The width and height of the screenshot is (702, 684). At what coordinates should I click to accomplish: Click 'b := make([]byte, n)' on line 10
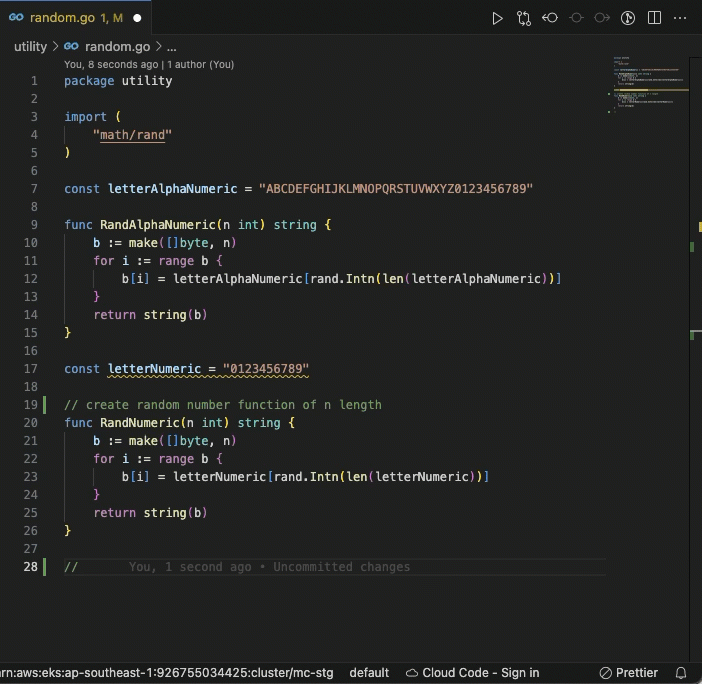pos(164,243)
